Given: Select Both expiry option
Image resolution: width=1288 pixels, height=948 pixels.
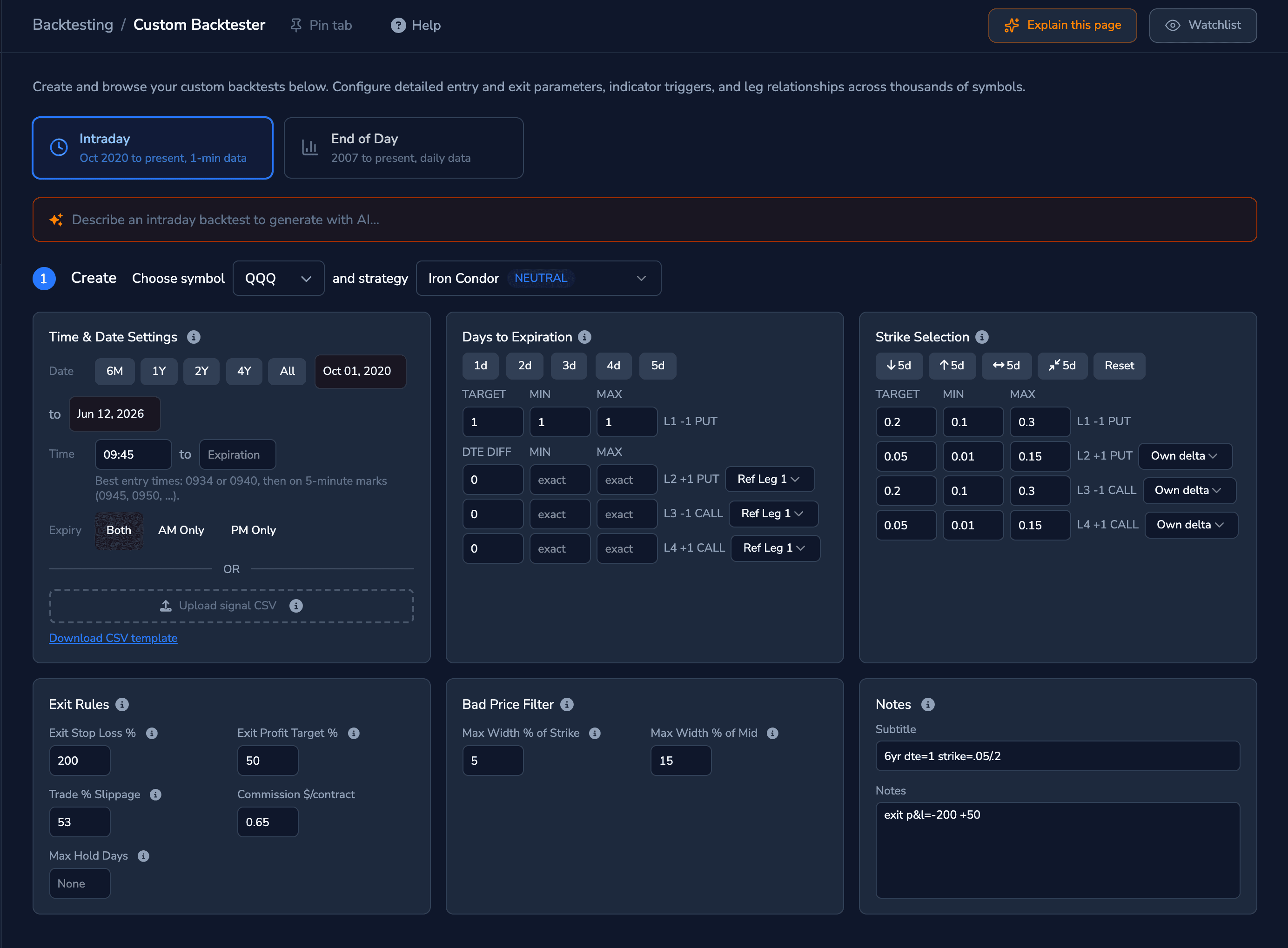Looking at the screenshot, I should coord(119,530).
